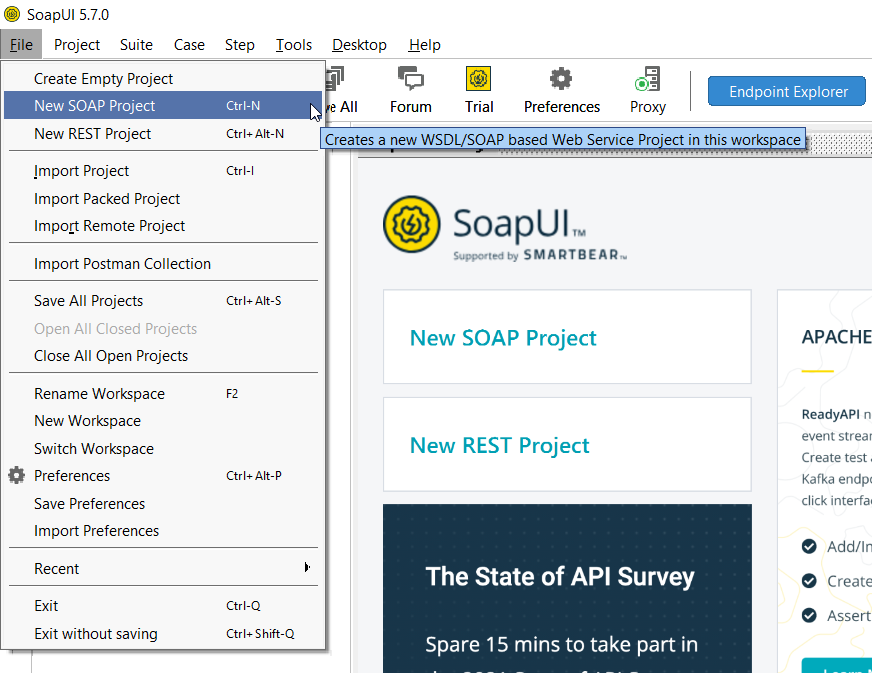Click New SOAP Project card on start page
This screenshot has width=872, height=673.
point(567,337)
